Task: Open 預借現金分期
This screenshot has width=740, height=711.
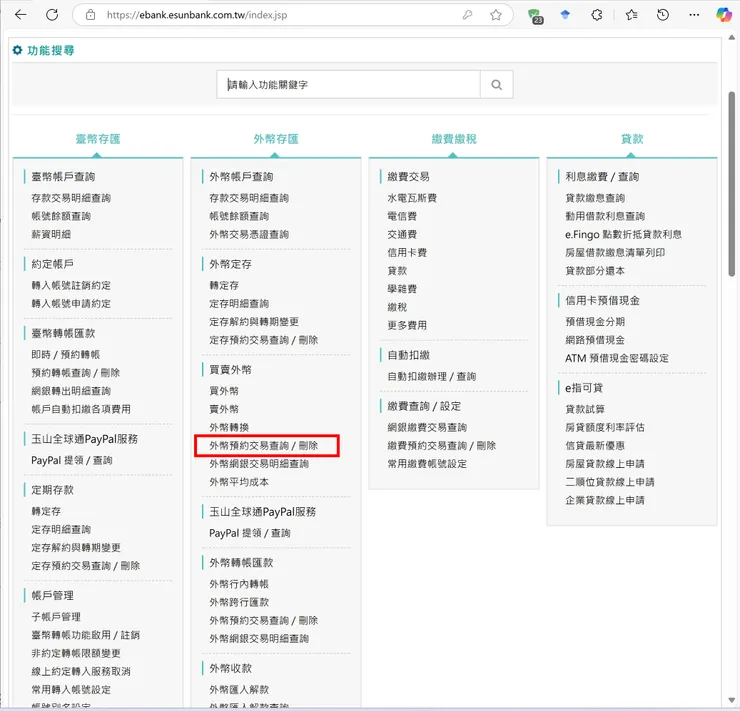Action: [595, 322]
